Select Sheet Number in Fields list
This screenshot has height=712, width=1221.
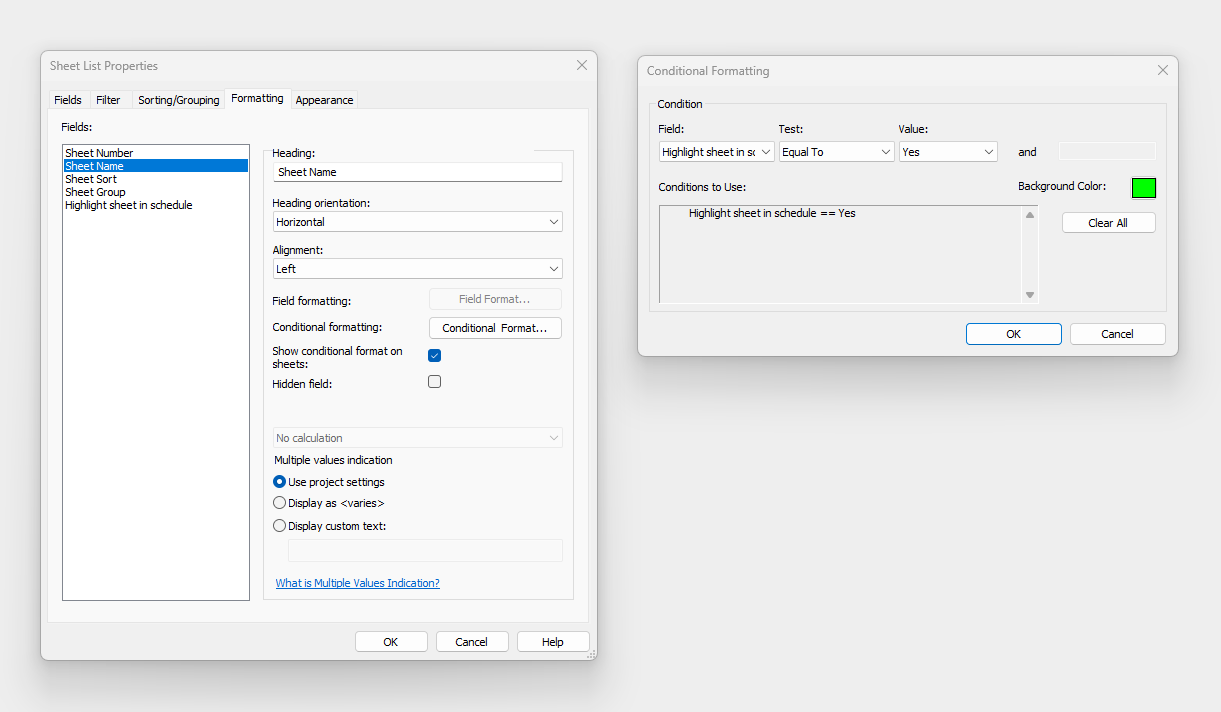[155, 153]
